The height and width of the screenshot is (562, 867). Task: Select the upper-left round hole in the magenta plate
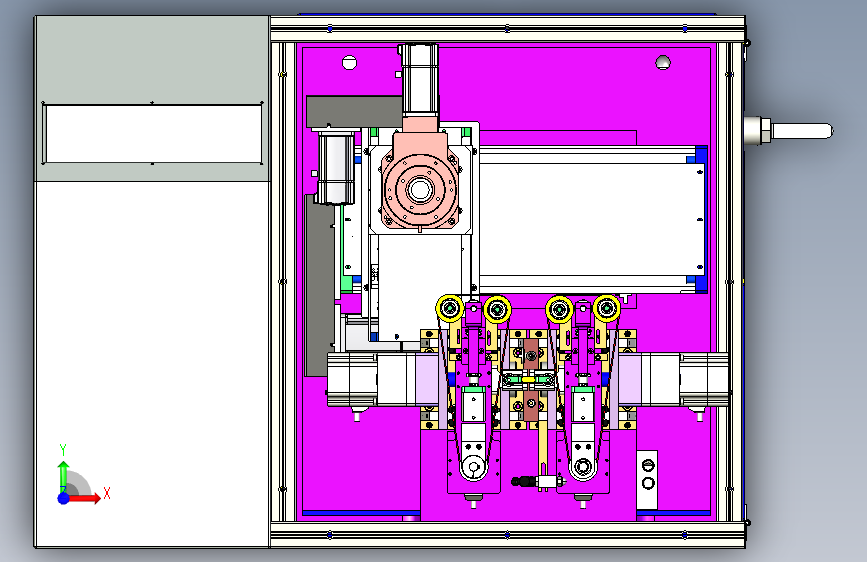click(x=349, y=63)
